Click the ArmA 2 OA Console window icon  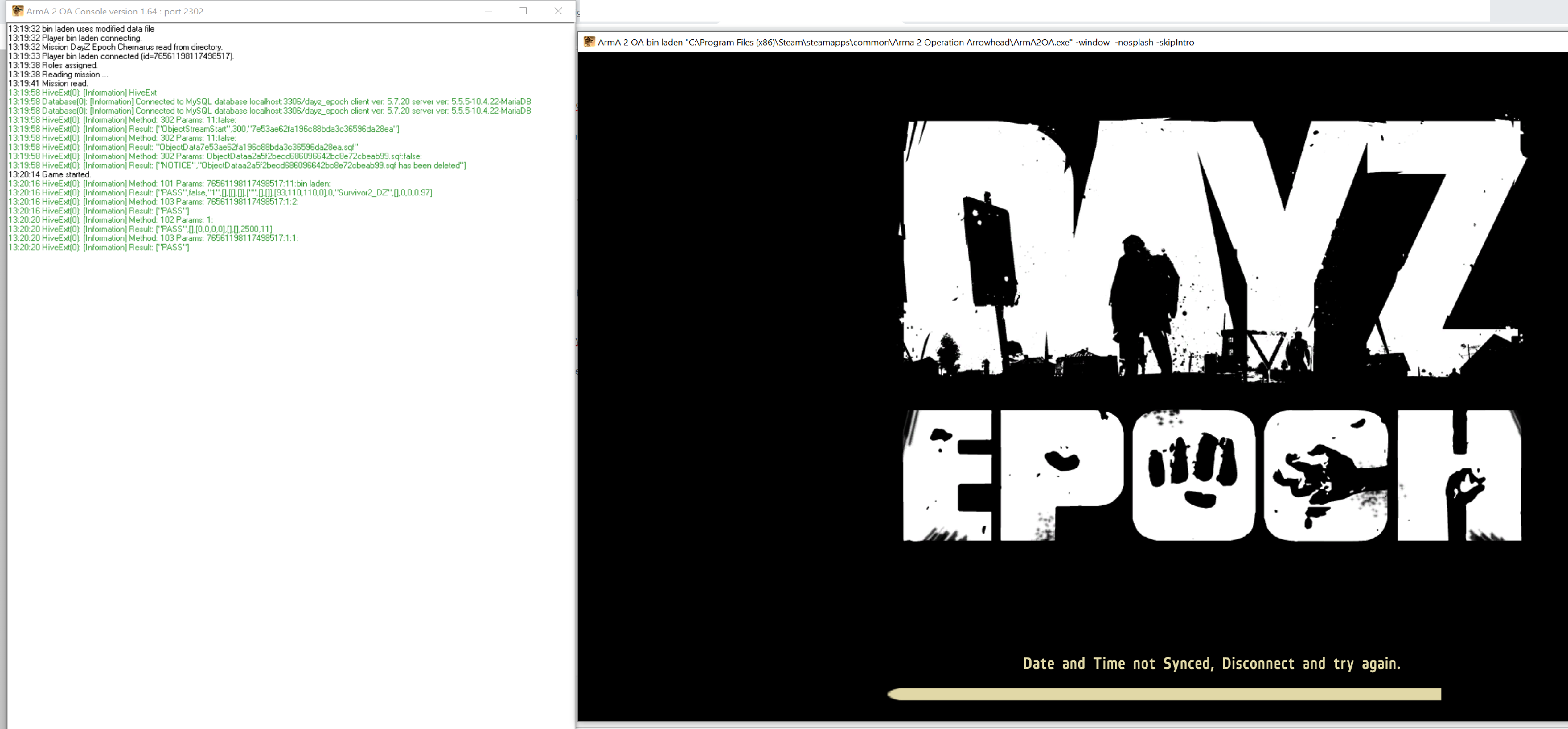tap(18, 11)
